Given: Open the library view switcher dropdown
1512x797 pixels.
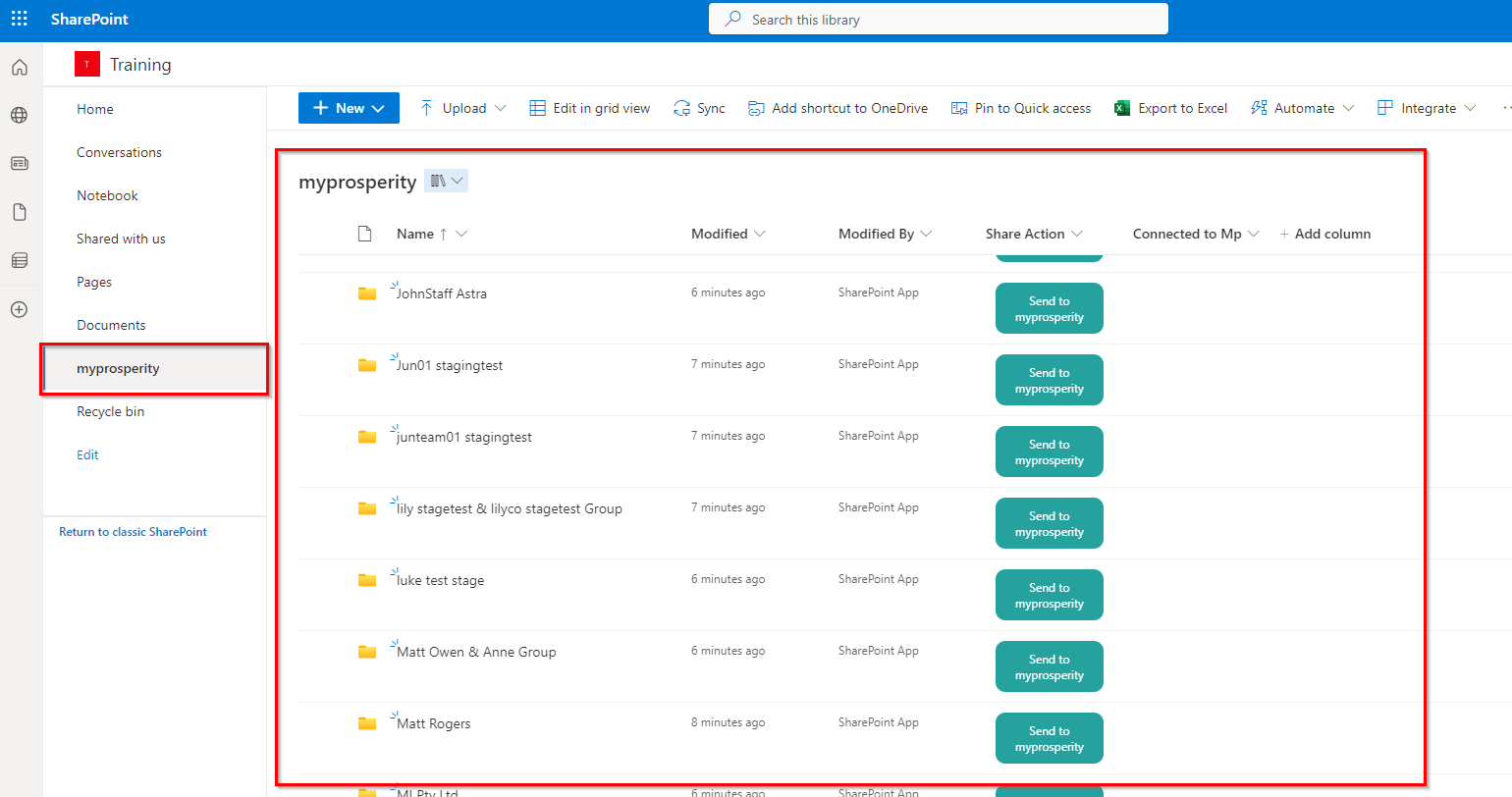Looking at the screenshot, I should point(447,181).
